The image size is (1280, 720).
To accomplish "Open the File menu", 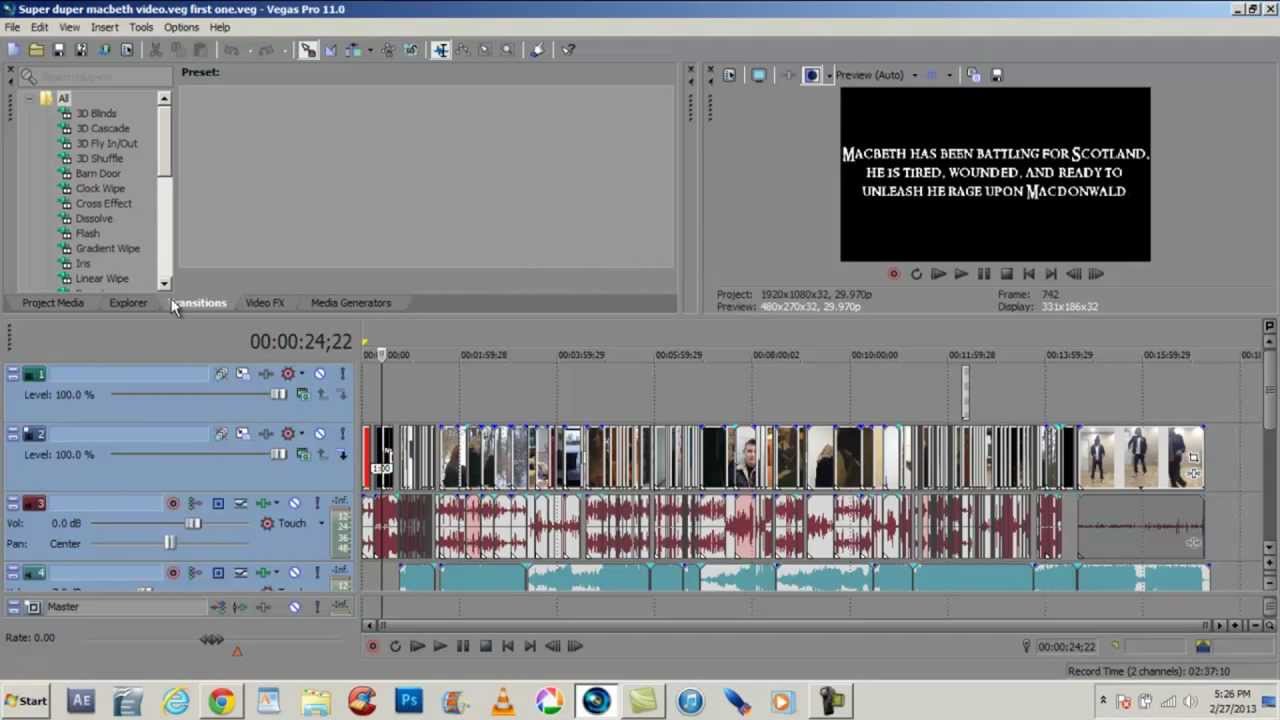I will 12,27.
